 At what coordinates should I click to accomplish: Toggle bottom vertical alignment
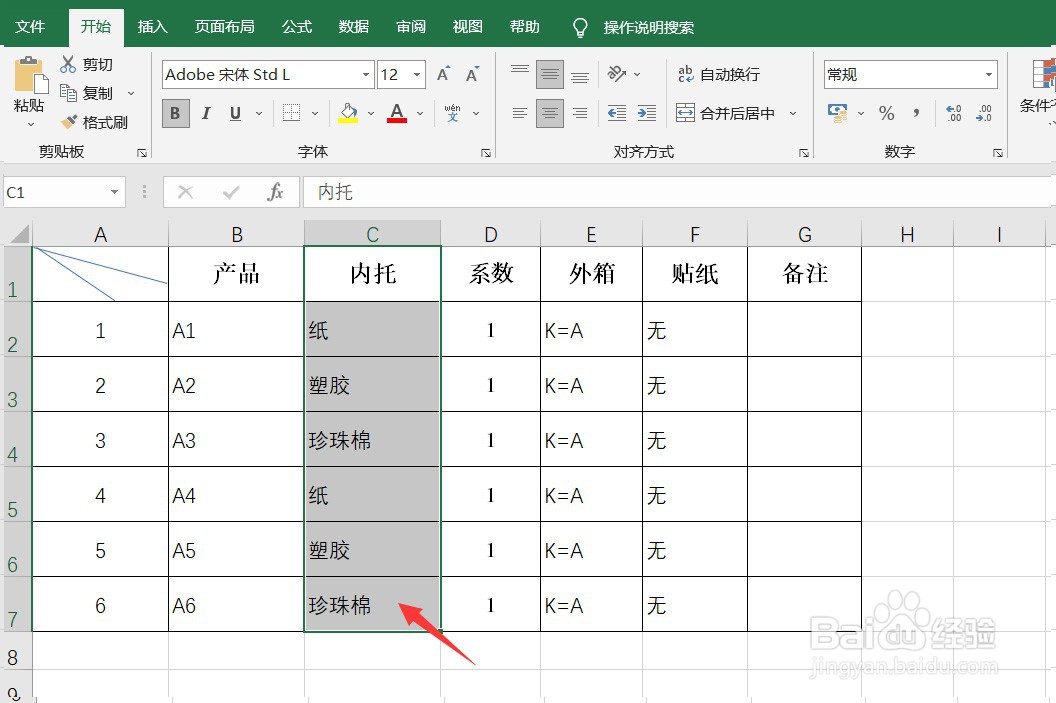pyautogui.click(x=580, y=78)
